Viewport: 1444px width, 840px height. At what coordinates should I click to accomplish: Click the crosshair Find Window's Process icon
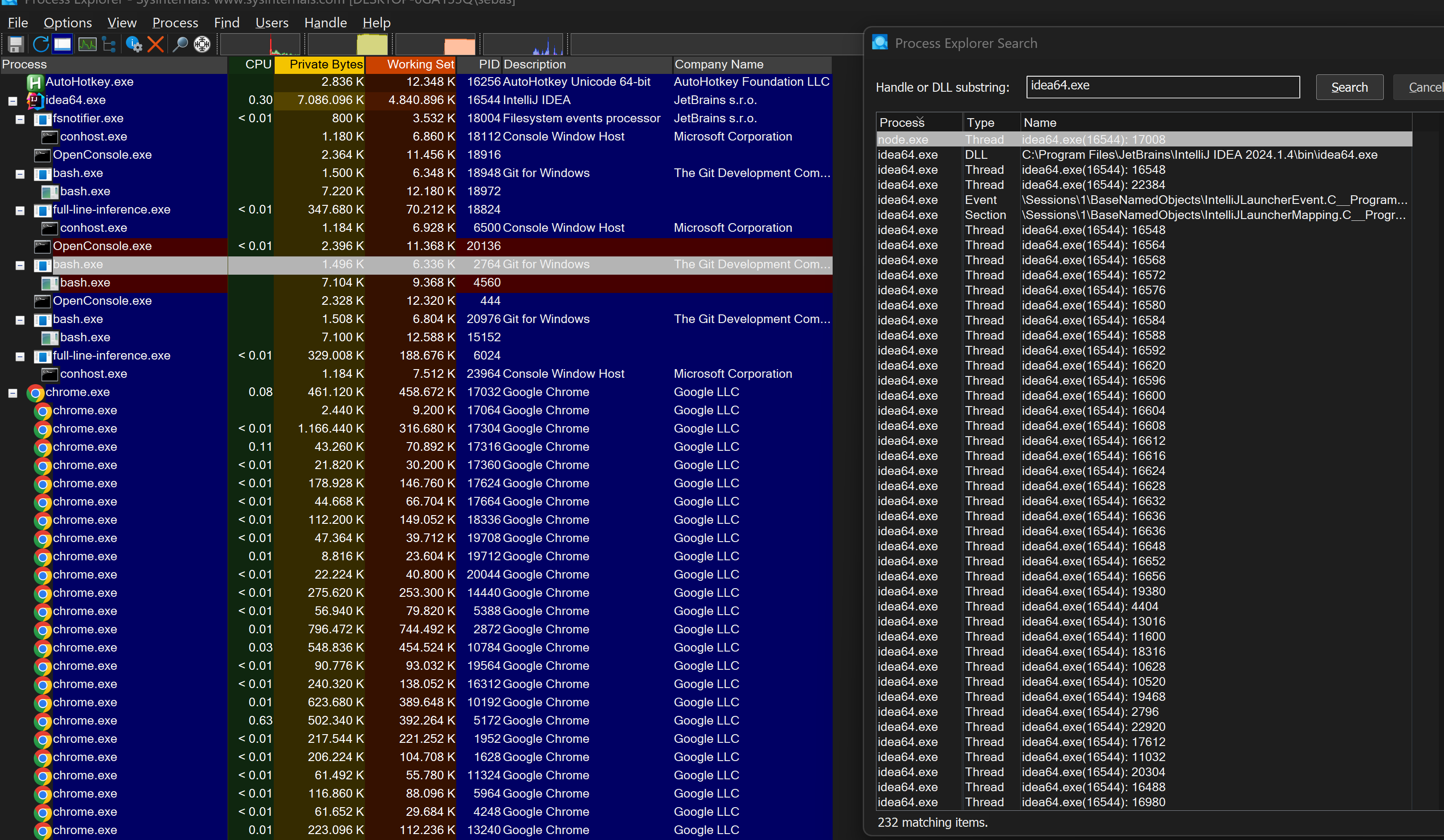coord(202,44)
